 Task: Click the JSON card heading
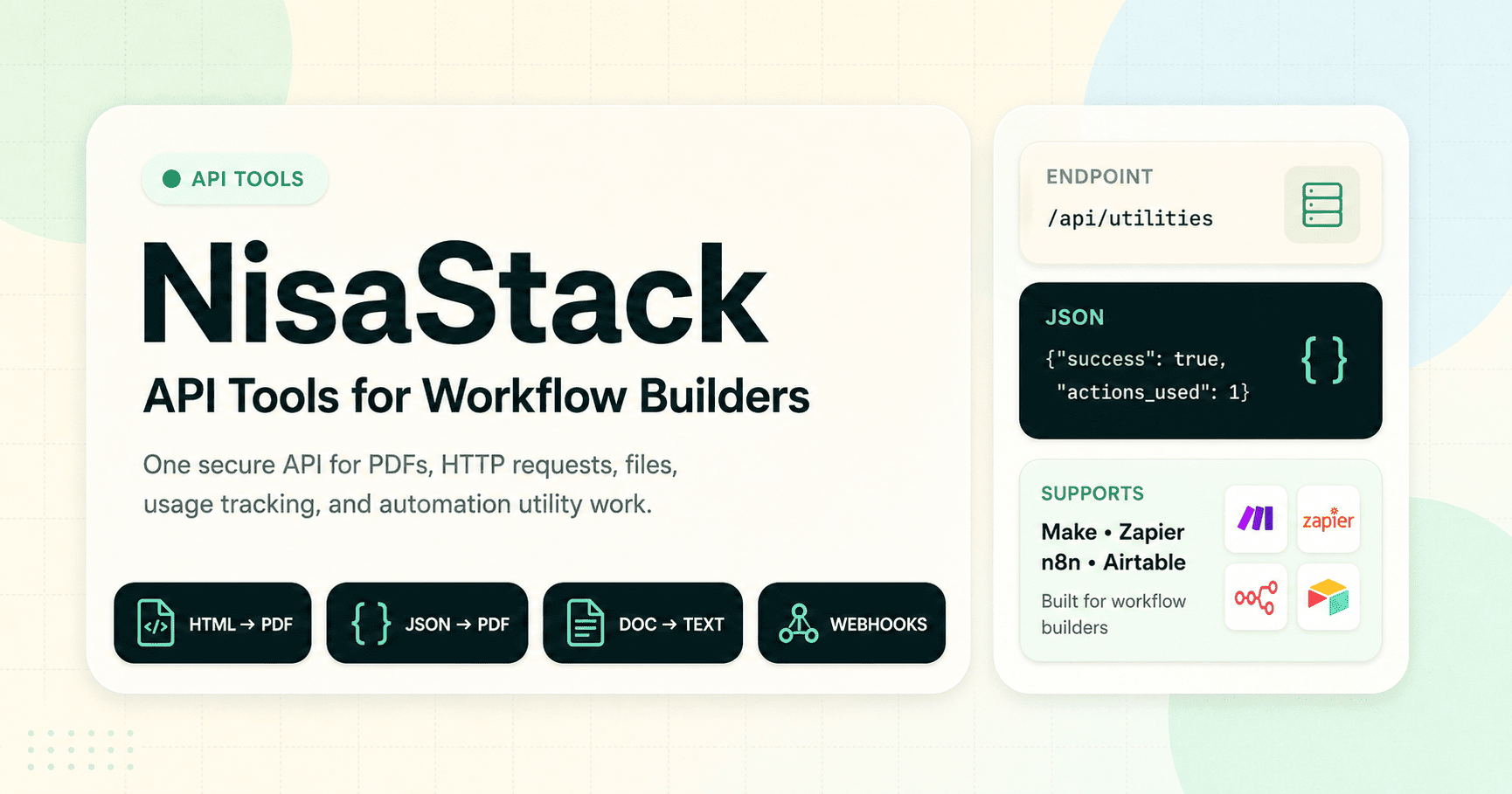pyautogui.click(x=1075, y=317)
